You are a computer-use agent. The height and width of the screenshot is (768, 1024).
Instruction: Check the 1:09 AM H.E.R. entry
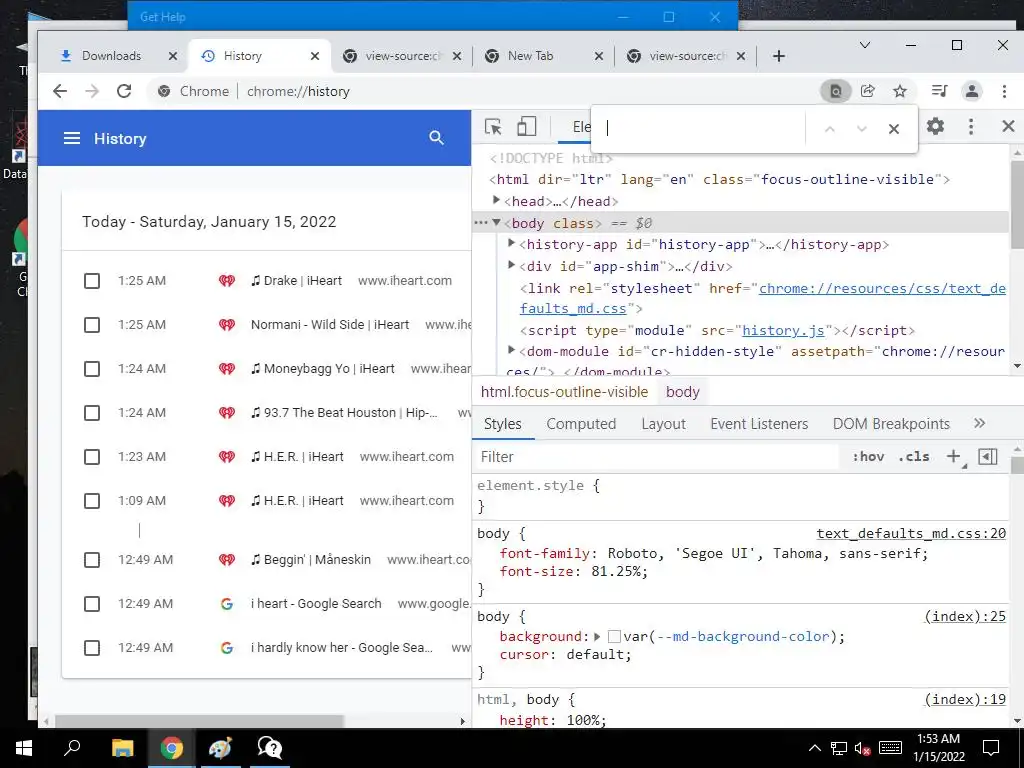[92, 501]
